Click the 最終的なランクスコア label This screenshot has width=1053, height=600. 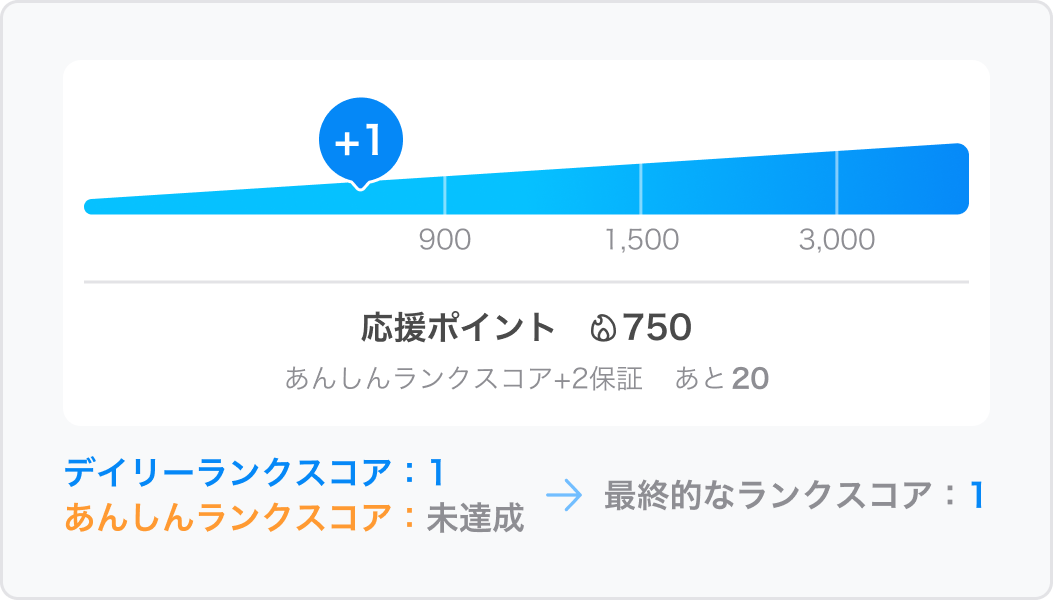pyautogui.click(x=768, y=496)
